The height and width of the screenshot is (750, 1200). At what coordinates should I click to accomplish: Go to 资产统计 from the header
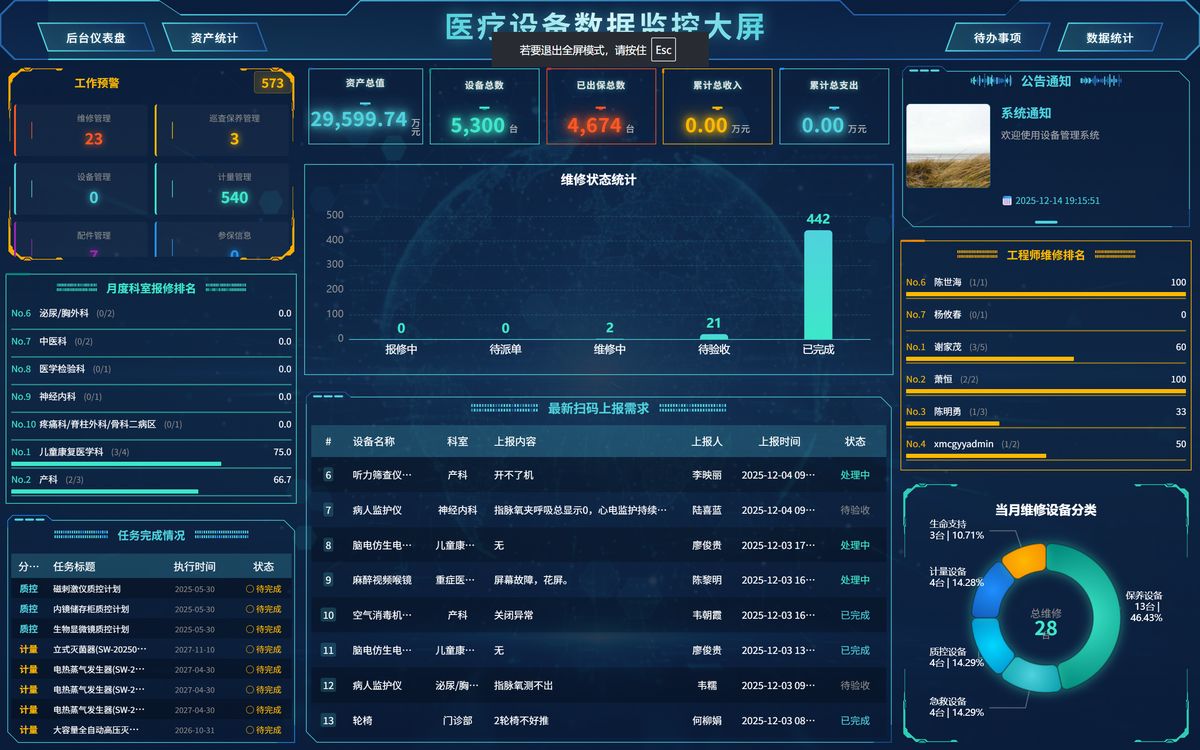tap(214, 38)
